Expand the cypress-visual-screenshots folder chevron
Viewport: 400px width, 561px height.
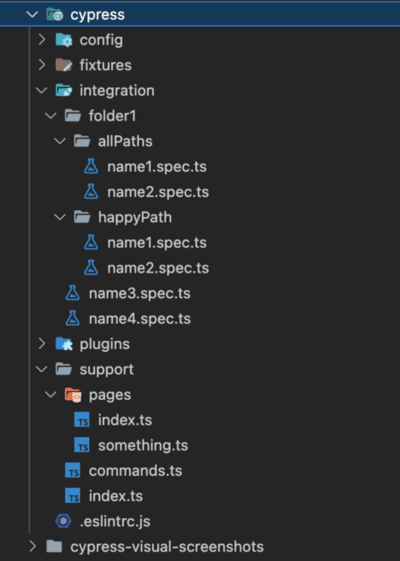[x=33, y=546]
